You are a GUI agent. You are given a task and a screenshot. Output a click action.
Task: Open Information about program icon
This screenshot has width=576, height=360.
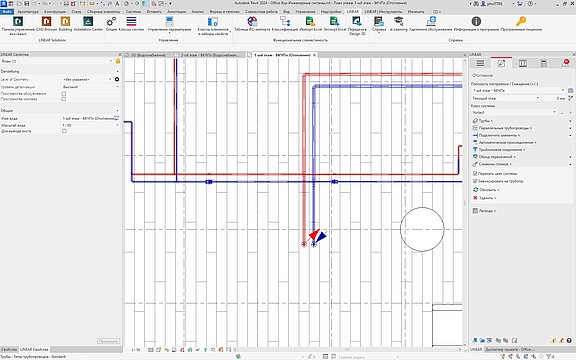(476, 24)
